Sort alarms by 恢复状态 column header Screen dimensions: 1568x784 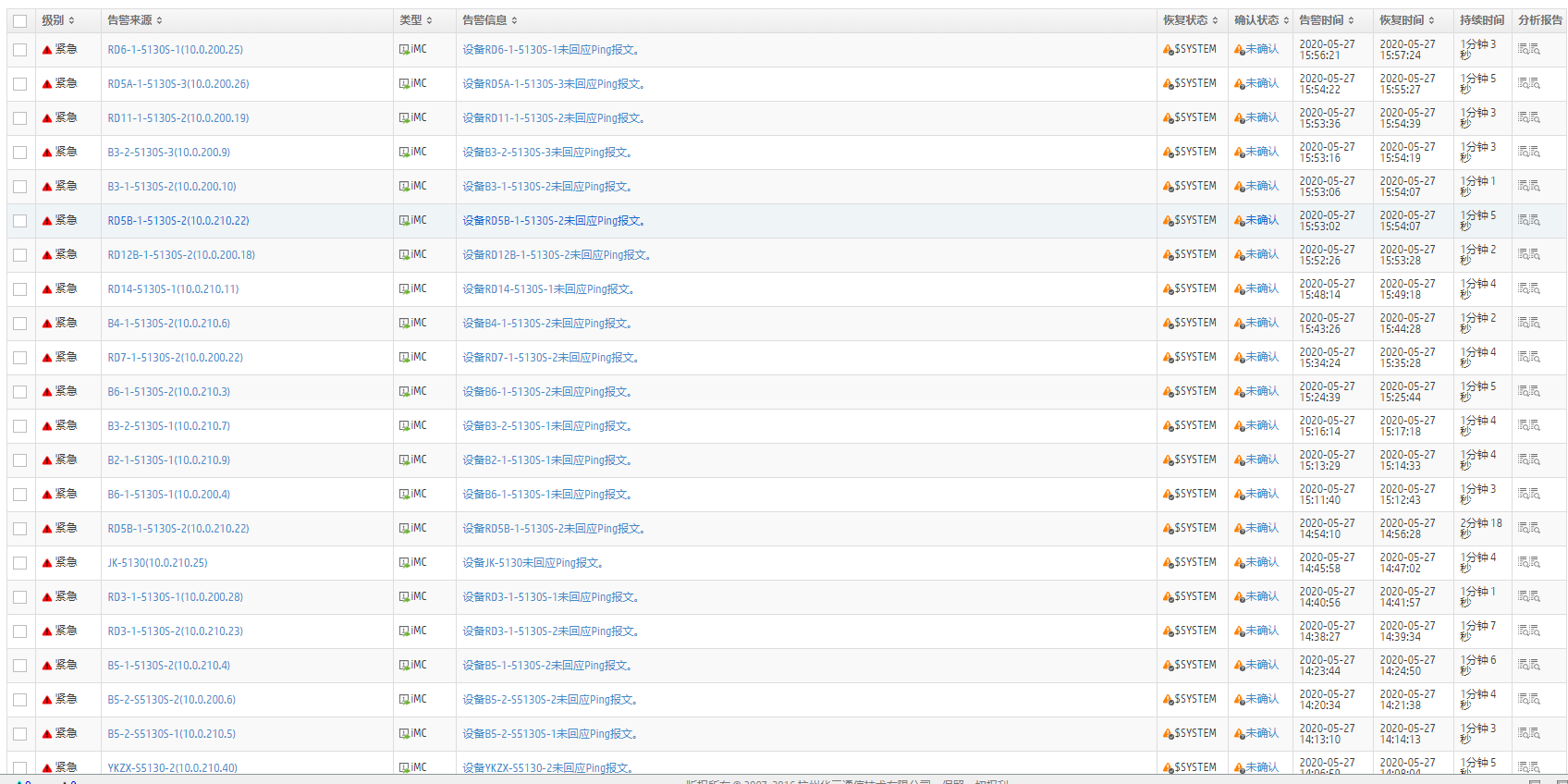pyautogui.click(x=1191, y=20)
